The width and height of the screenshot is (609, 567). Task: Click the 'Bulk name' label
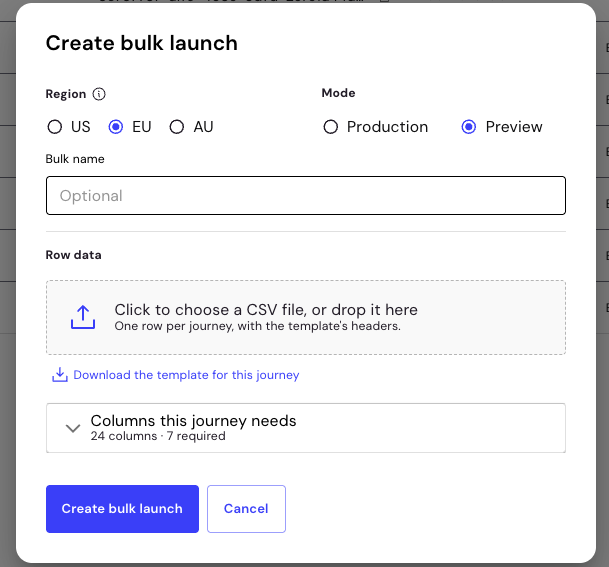(x=75, y=159)
